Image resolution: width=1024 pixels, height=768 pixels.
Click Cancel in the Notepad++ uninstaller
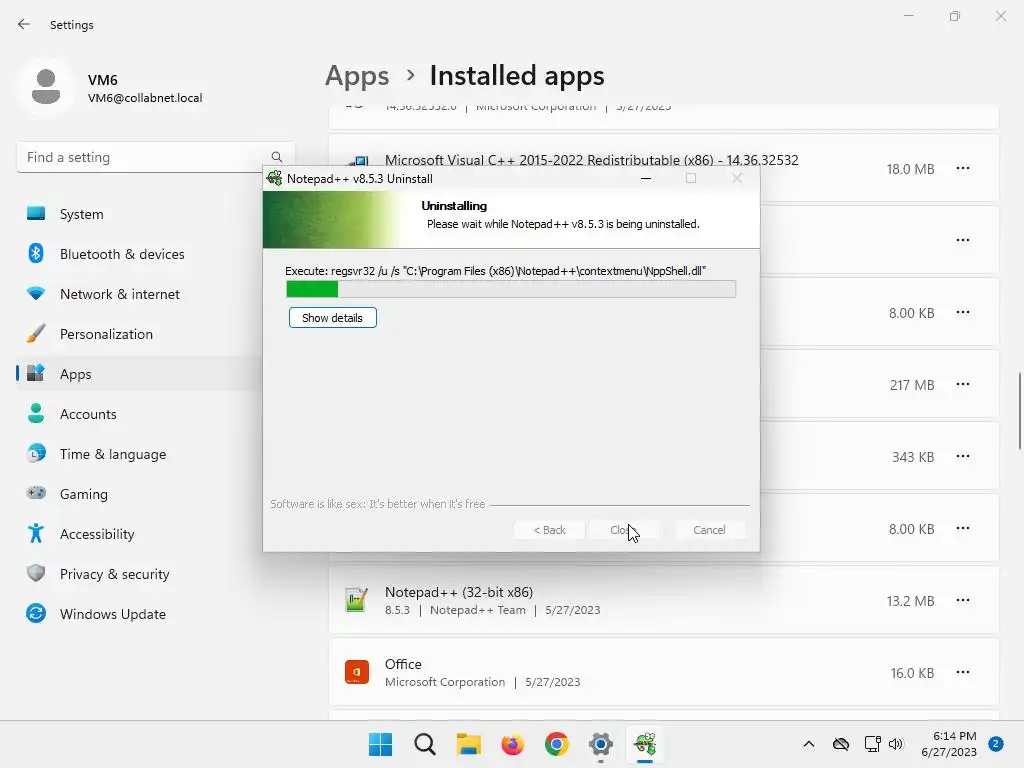(709, 530)
